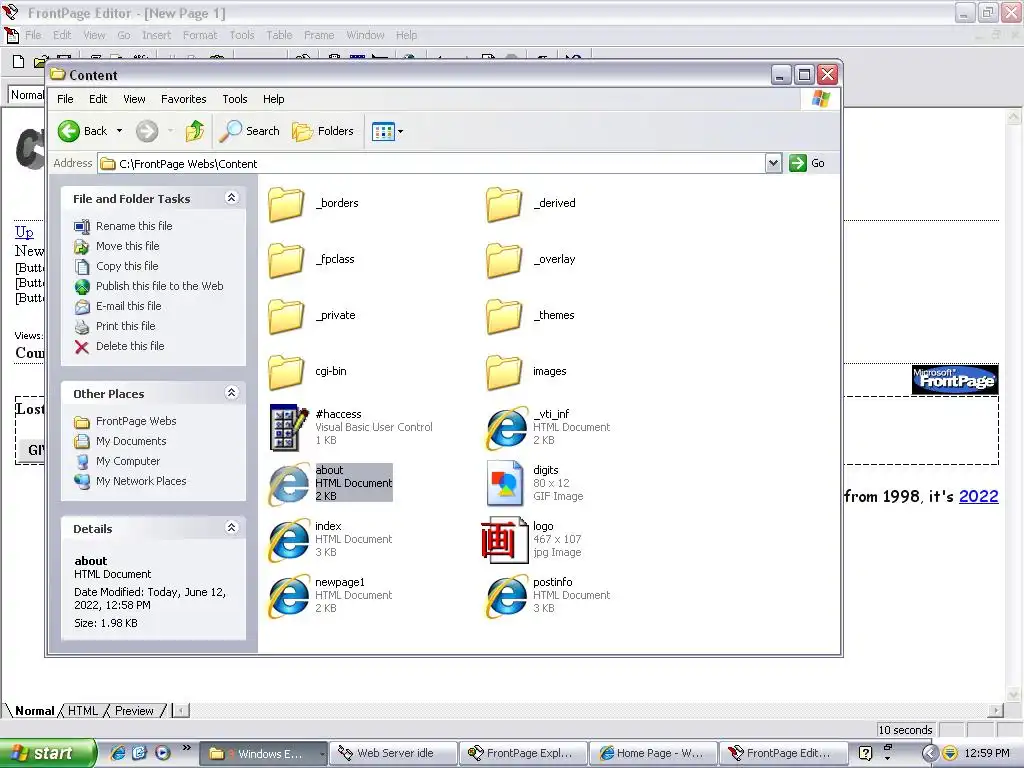Screen dimensions: 1024x768
Task: Click the taskbar clock showing 12:59 PM
Action: coord(987,754)
